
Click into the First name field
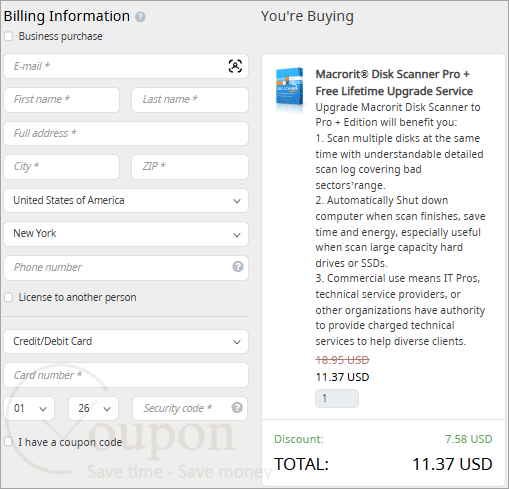pos(62,100)
